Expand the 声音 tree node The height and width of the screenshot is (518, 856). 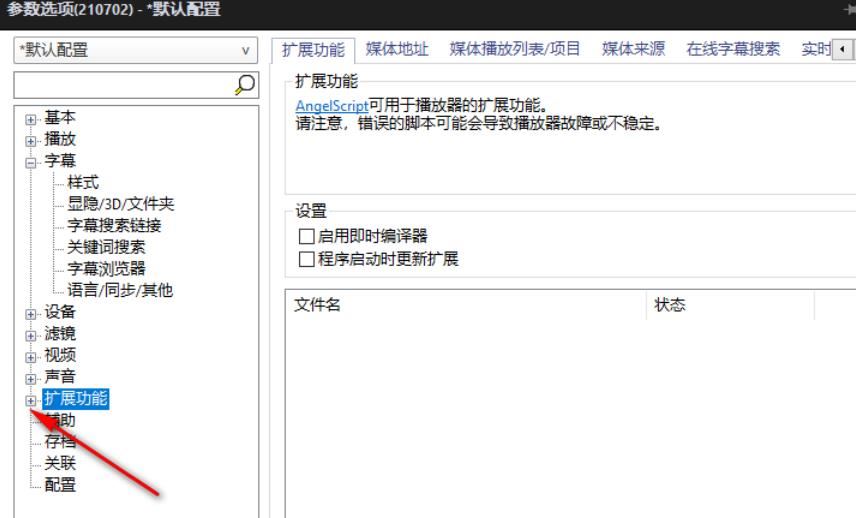point(31,378)
